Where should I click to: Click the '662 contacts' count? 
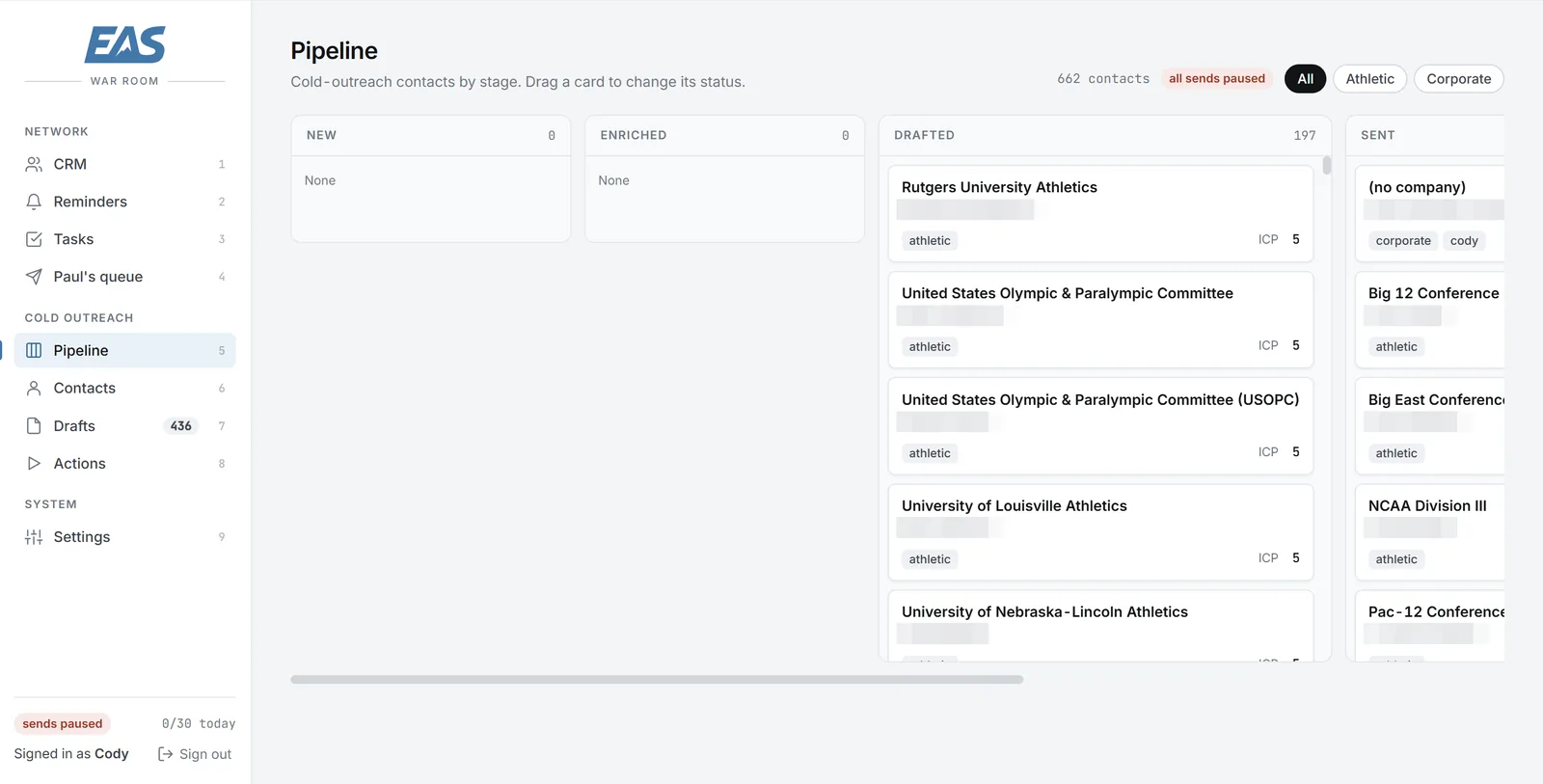[x=1103, y=79]
